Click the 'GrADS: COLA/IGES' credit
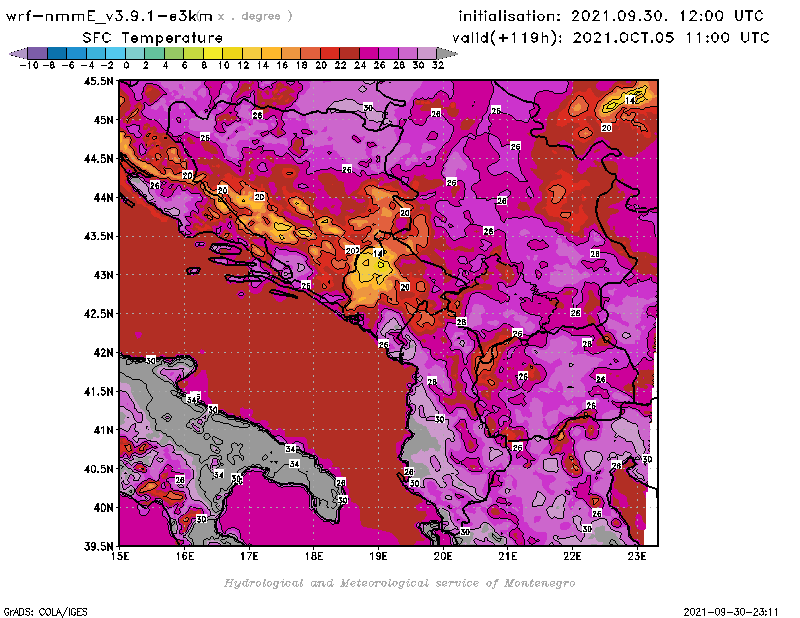The width and height of the screenshot is (800, 618). [46, 612]
